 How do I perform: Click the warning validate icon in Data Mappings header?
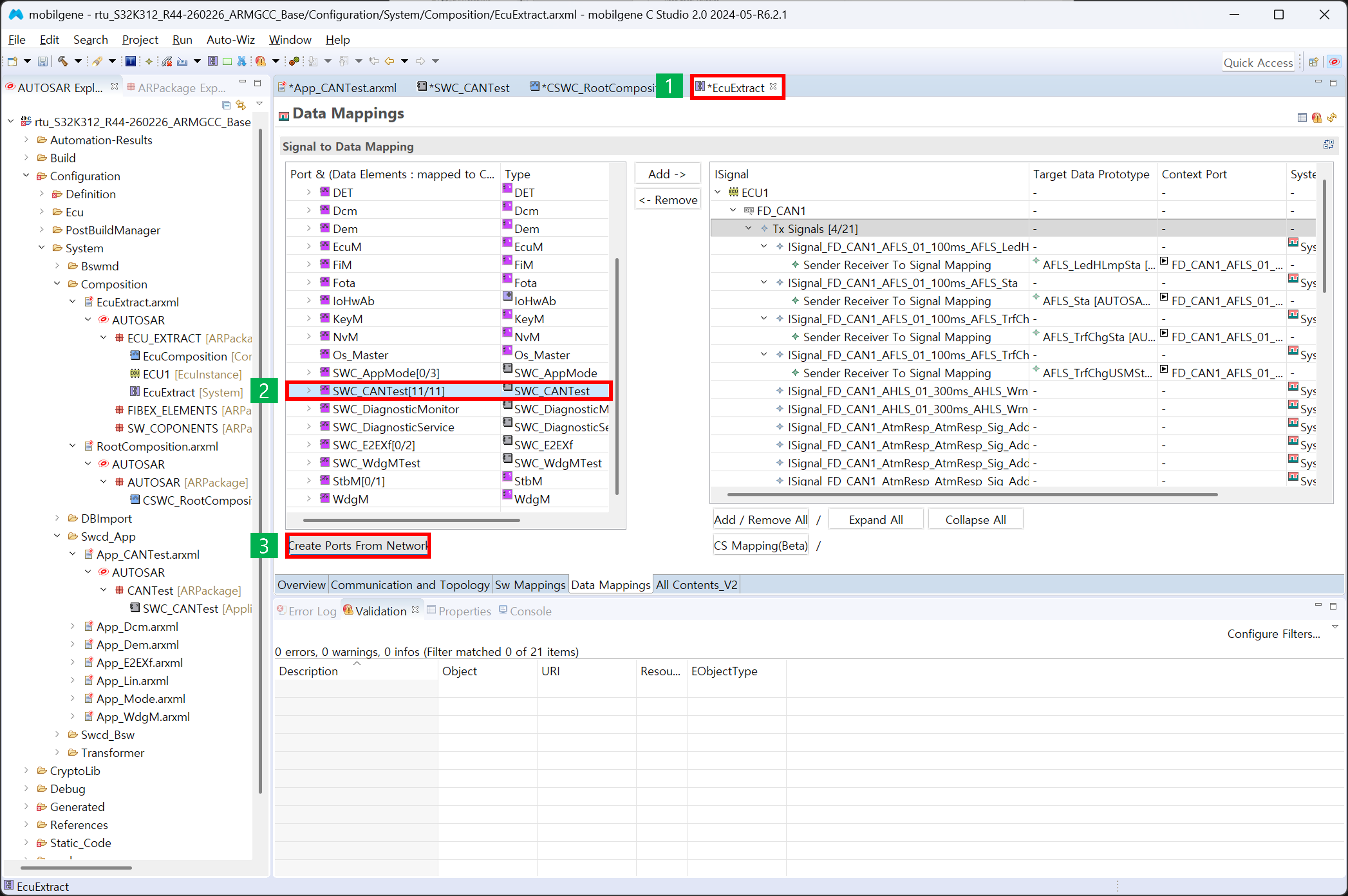coord(1317,117)
